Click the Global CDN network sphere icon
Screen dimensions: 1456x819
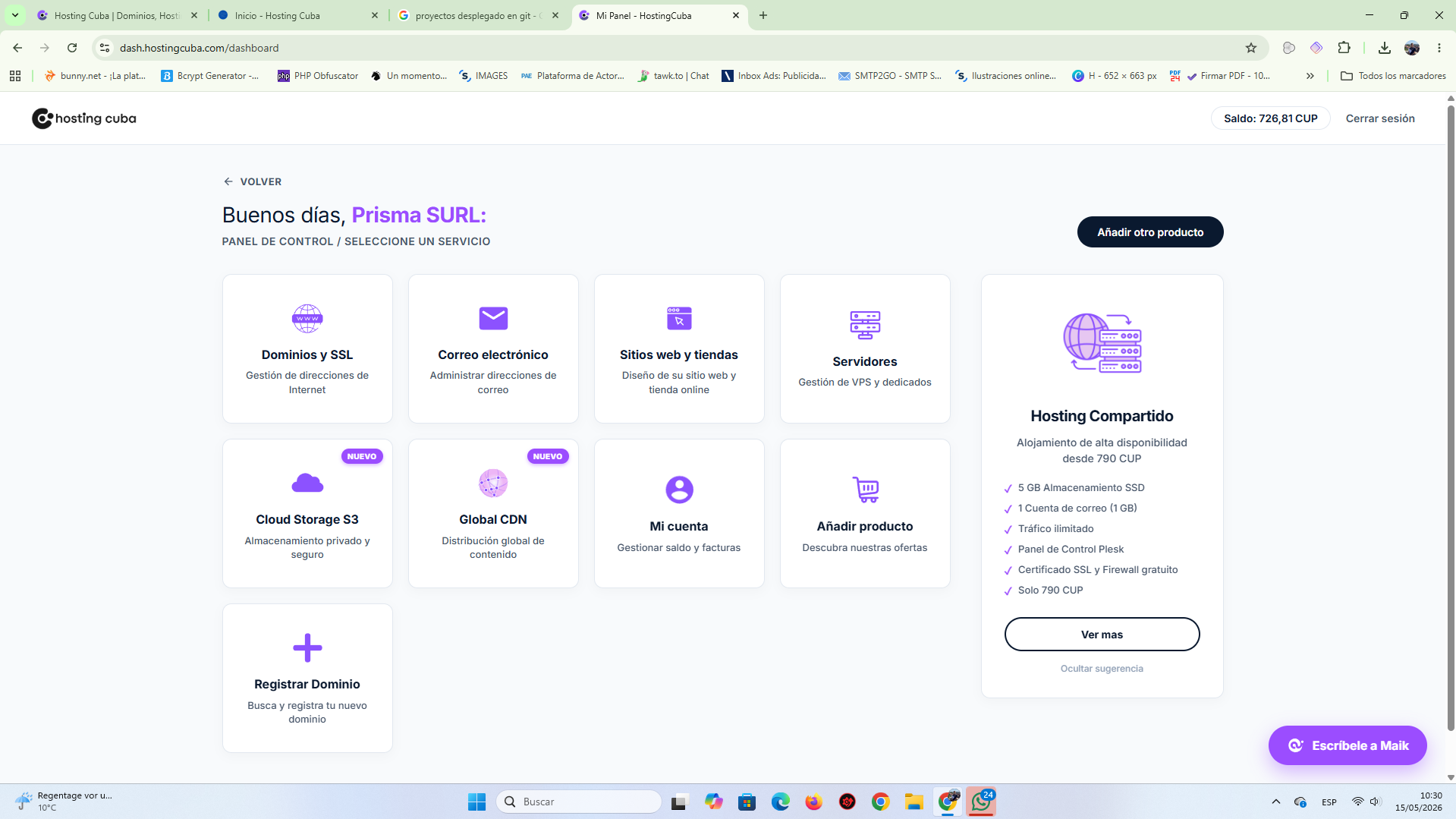493,483
